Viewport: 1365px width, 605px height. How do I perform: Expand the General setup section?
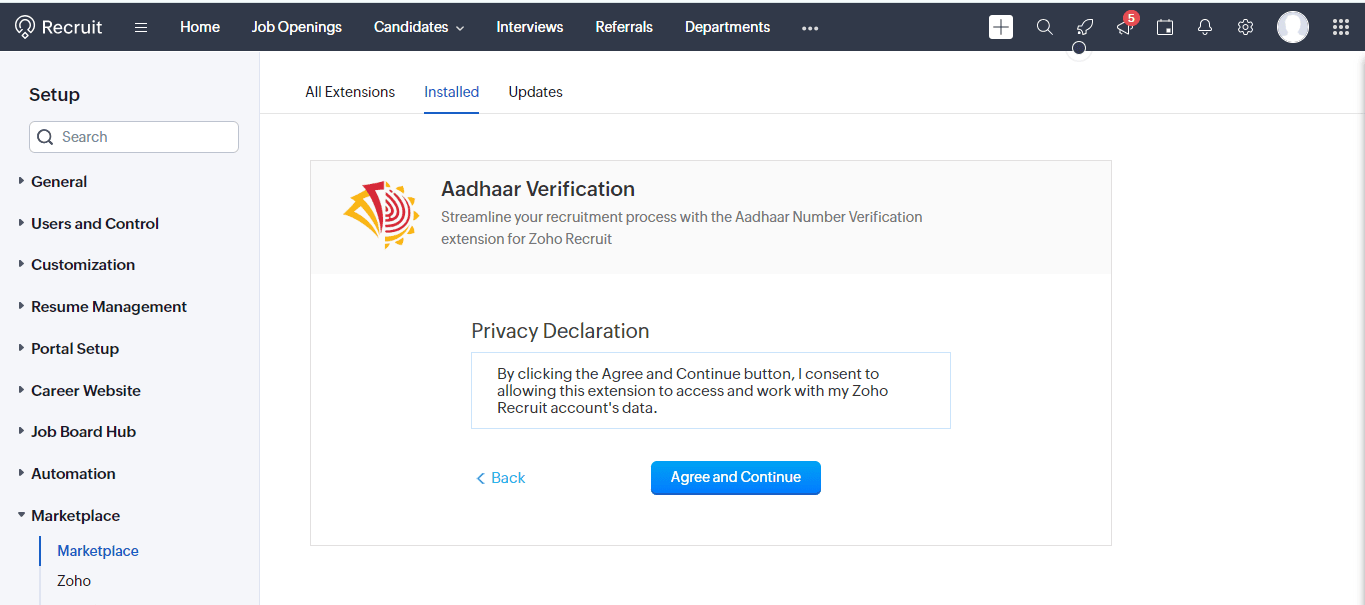click(59, 182)
